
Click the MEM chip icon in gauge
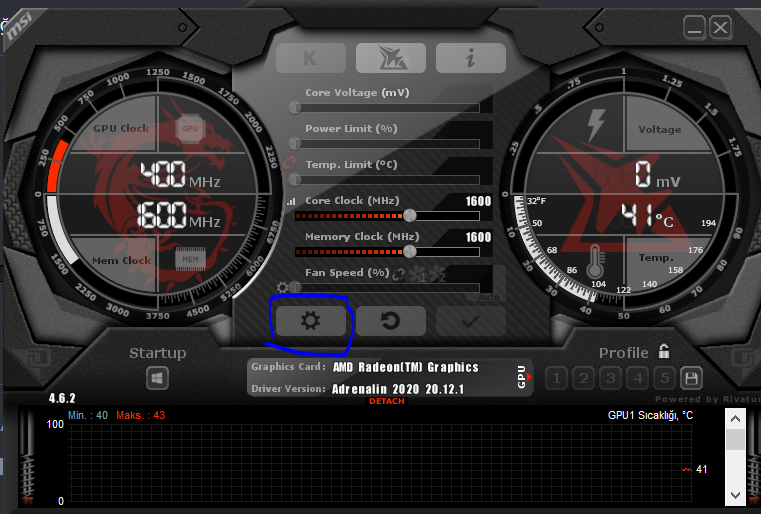click(x=190, y=259)
